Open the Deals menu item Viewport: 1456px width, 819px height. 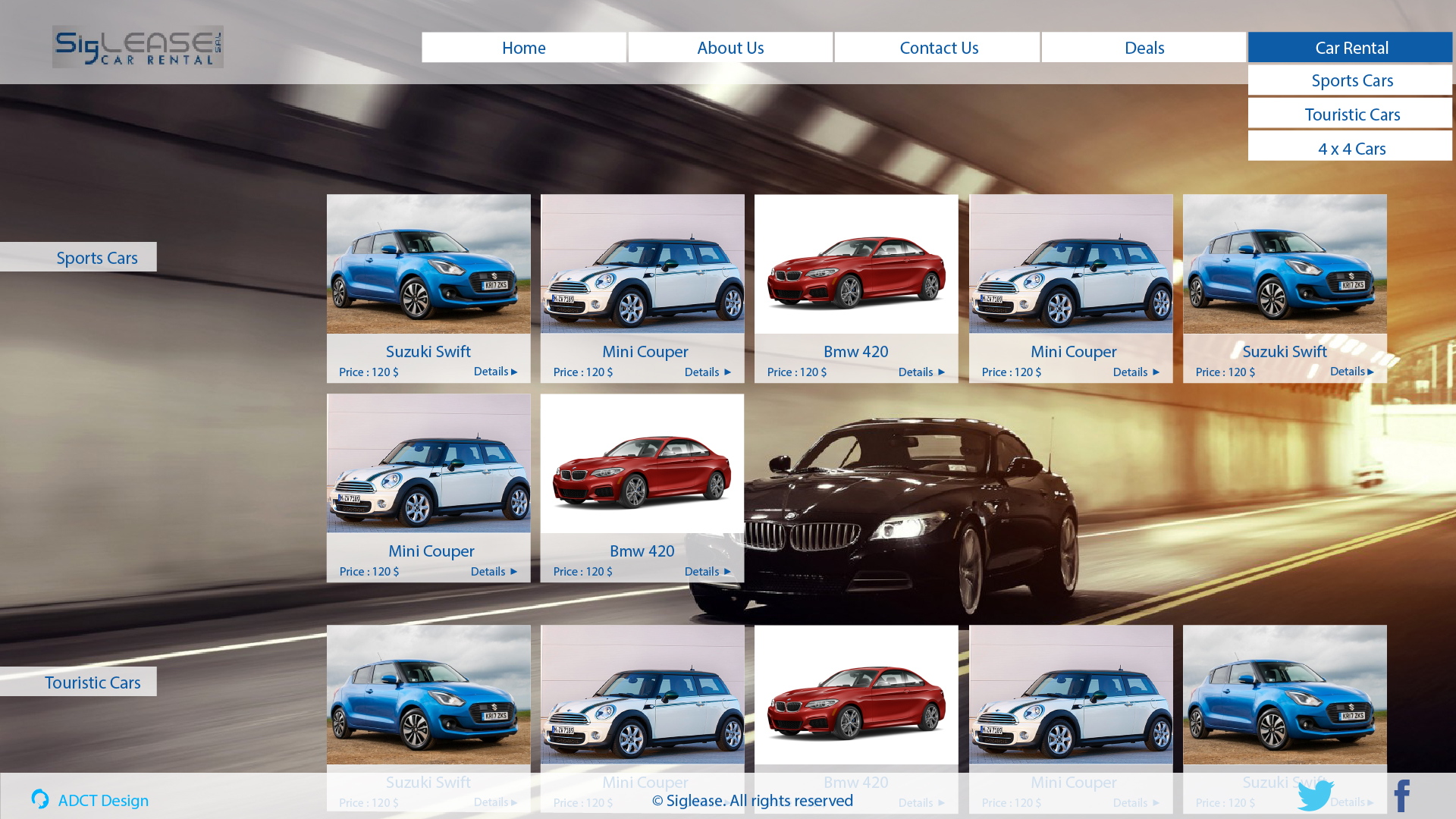1144,48
